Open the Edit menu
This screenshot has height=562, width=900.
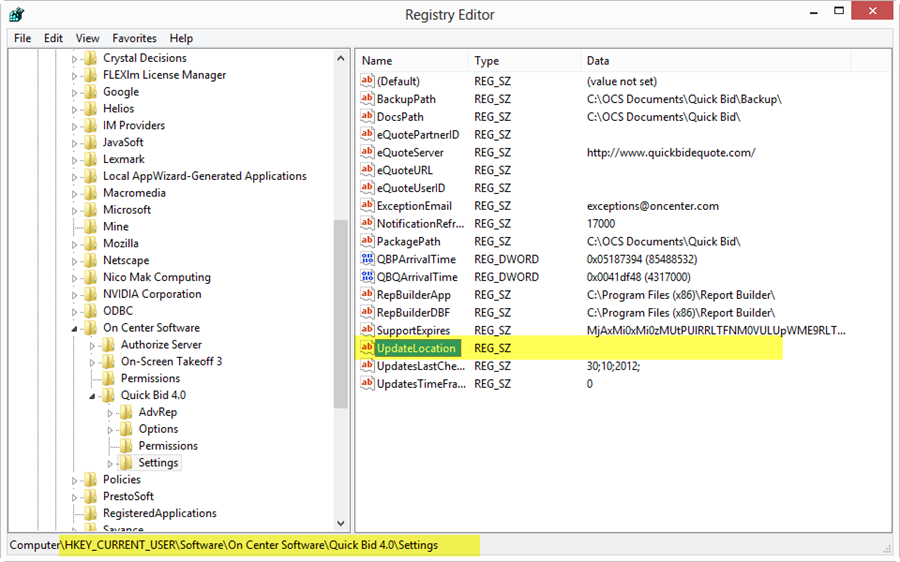click(x=53, y=38)
